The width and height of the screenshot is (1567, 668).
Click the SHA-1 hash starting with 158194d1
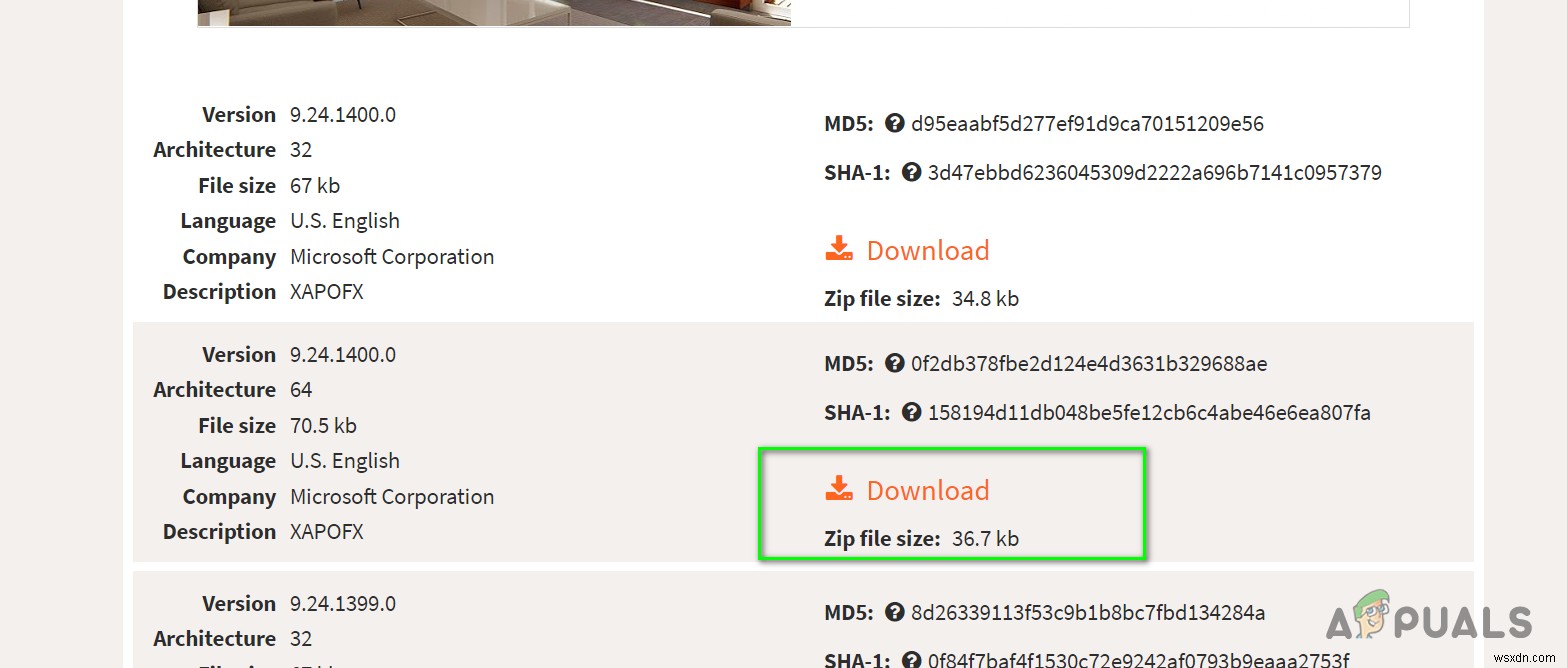pos(1149,412)
